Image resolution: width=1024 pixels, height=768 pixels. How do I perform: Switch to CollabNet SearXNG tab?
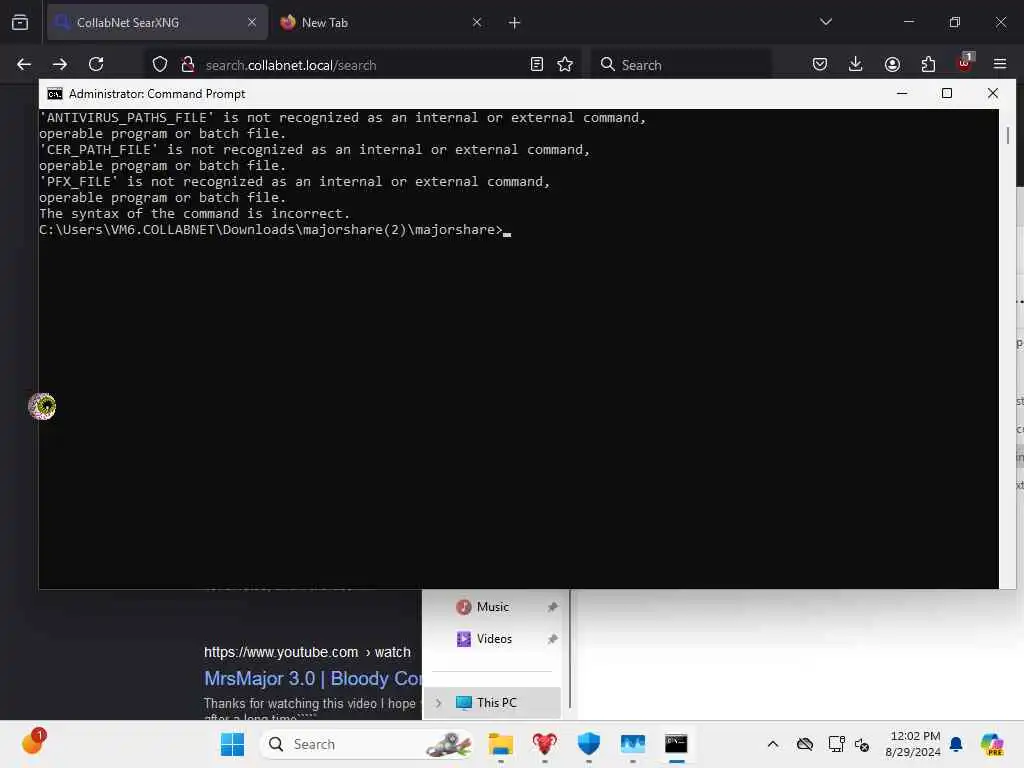point(157,22)
